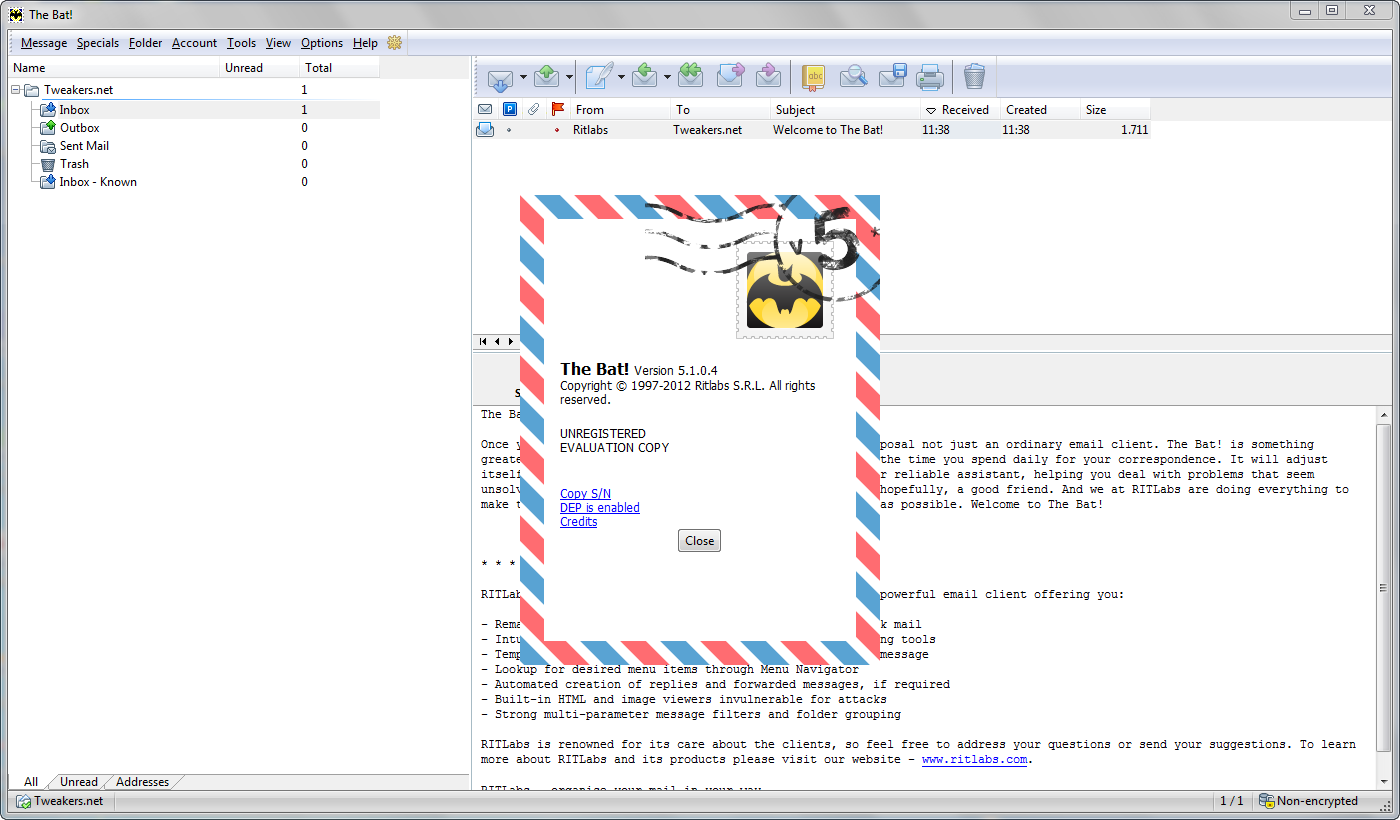Click the Delete trash can toolbar icon
Viewport: 1400px width, 820px height.
[975, 76]
